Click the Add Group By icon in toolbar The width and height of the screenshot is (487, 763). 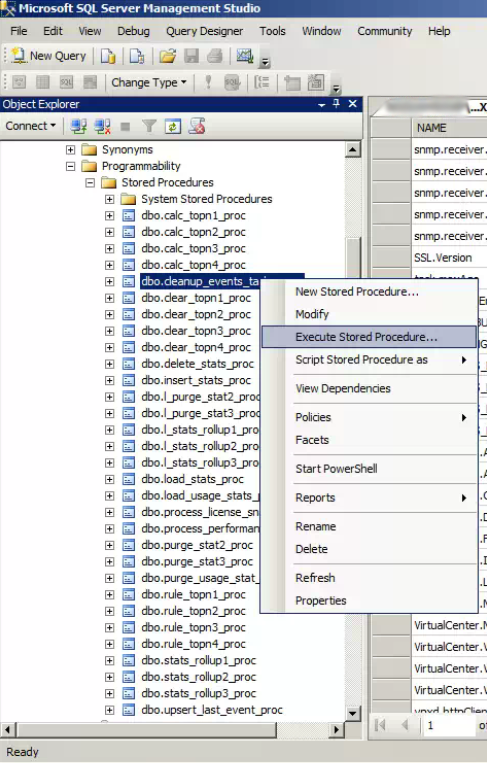262,83
